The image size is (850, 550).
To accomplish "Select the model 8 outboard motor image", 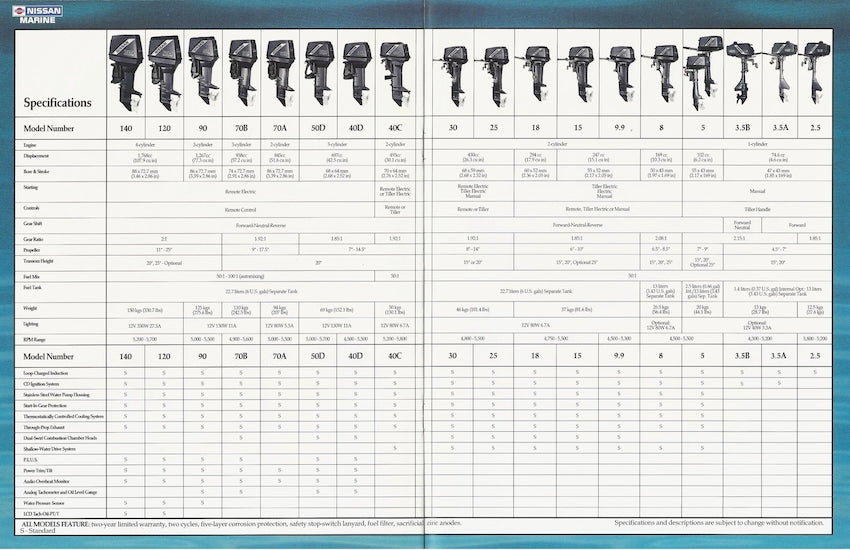I will pos(662,74).
